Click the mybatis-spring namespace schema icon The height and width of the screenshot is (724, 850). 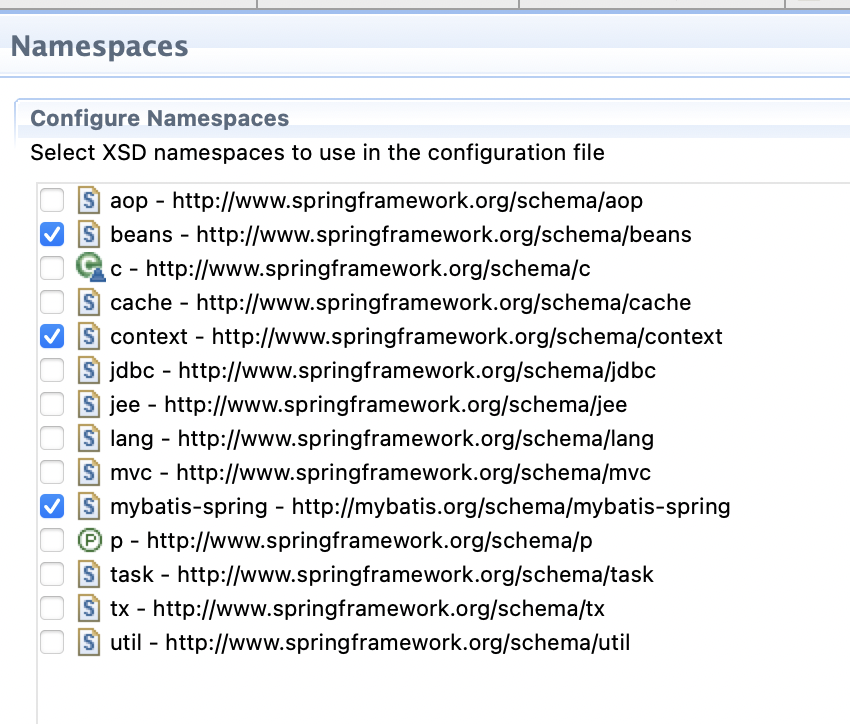point(89,507)
